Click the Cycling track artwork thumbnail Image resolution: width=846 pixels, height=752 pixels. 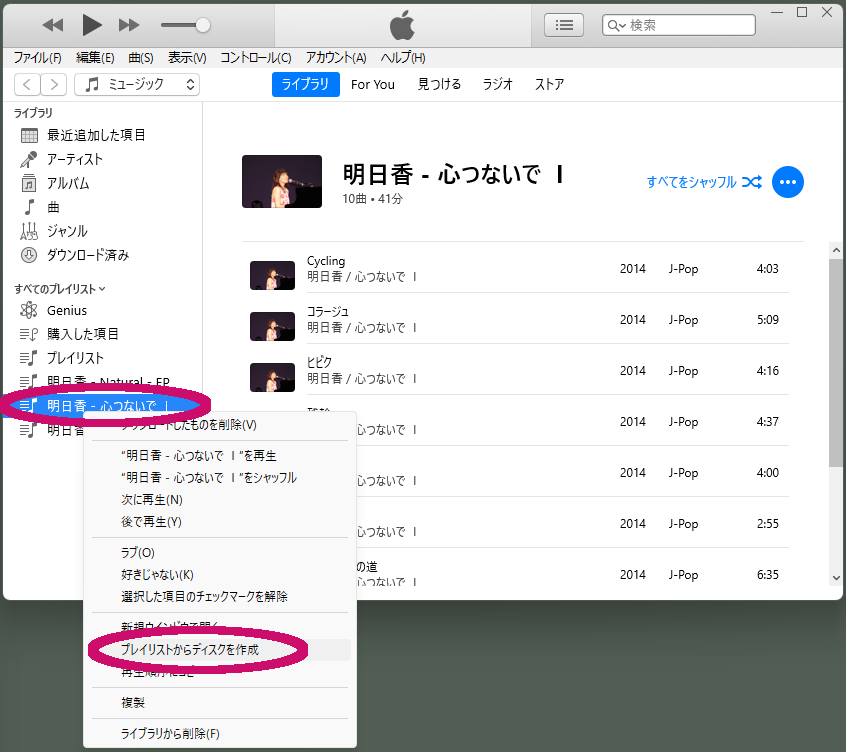pyautogui.click(x=272, y=275)
